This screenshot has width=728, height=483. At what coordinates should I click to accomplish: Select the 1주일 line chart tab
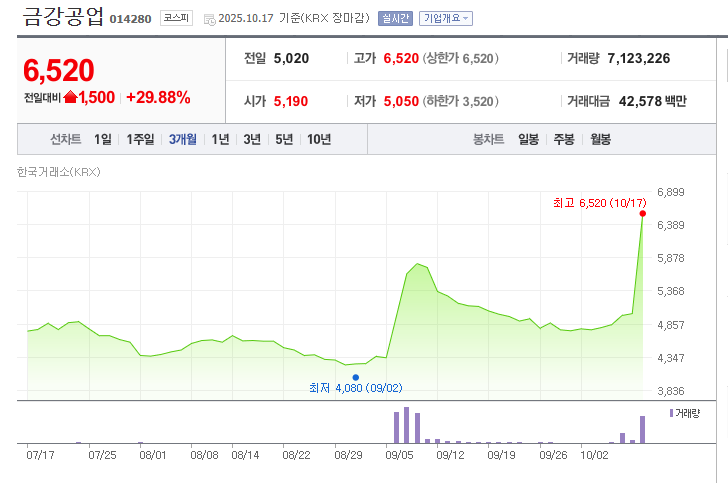(x=140, y=139)
